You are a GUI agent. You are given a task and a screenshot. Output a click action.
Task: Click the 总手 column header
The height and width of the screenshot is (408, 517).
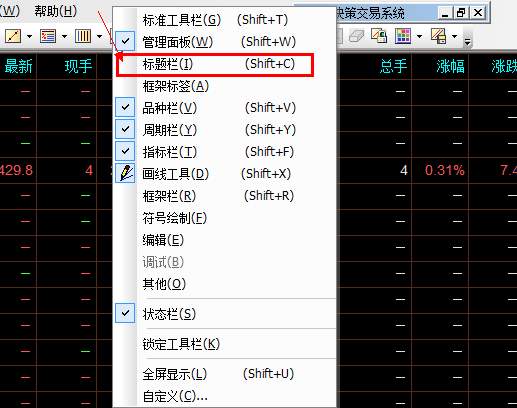(x=393, y=66)
